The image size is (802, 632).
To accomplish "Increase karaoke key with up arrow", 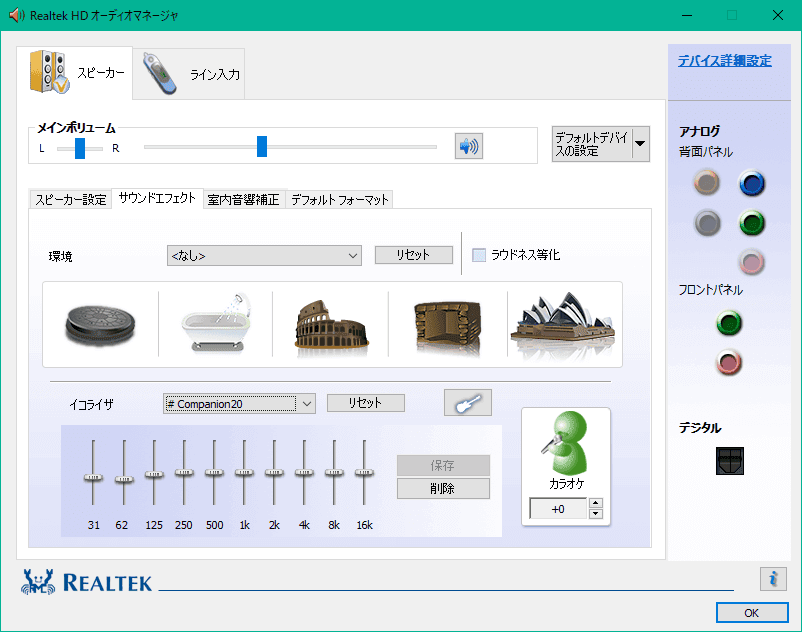I will coord(596,504).
